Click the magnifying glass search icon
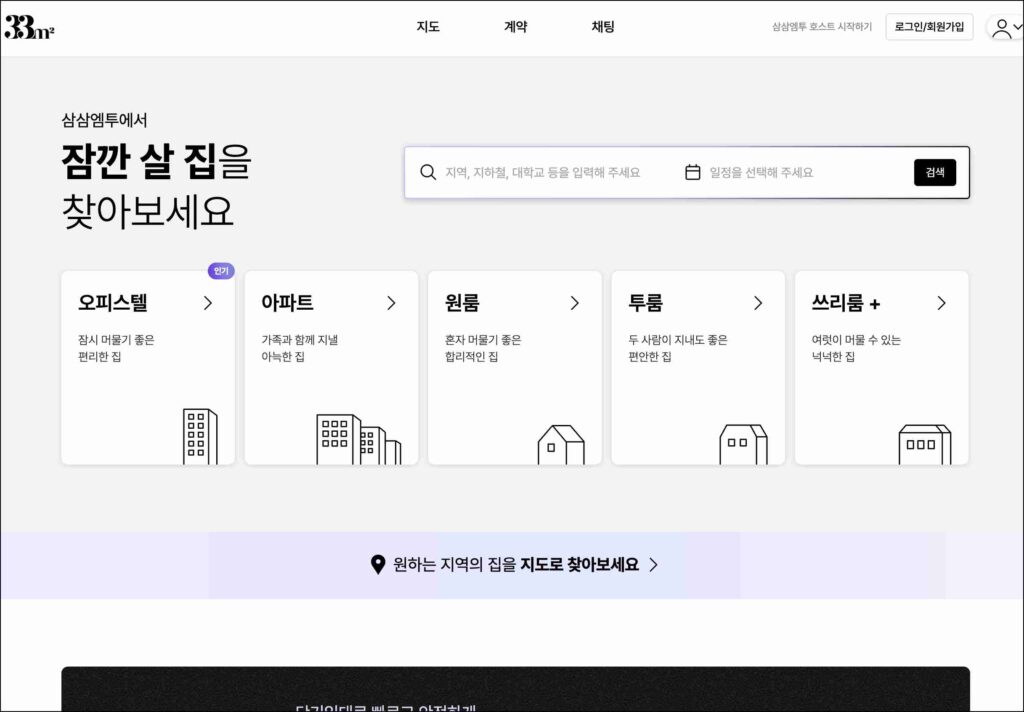This screenshot has width=1024, height=712. [428, 172]
